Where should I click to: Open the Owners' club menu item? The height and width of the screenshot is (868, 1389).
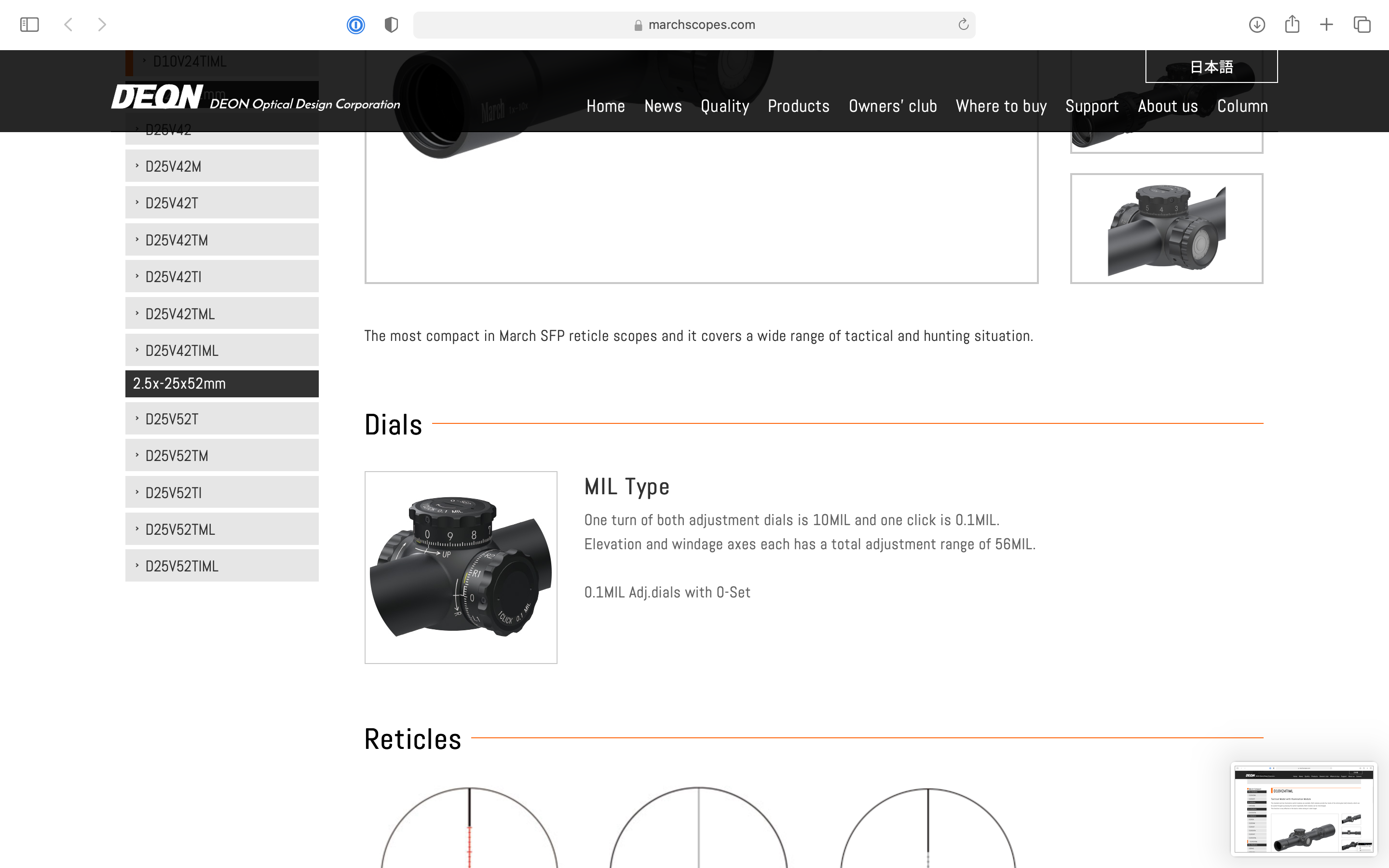coord(893,106)
